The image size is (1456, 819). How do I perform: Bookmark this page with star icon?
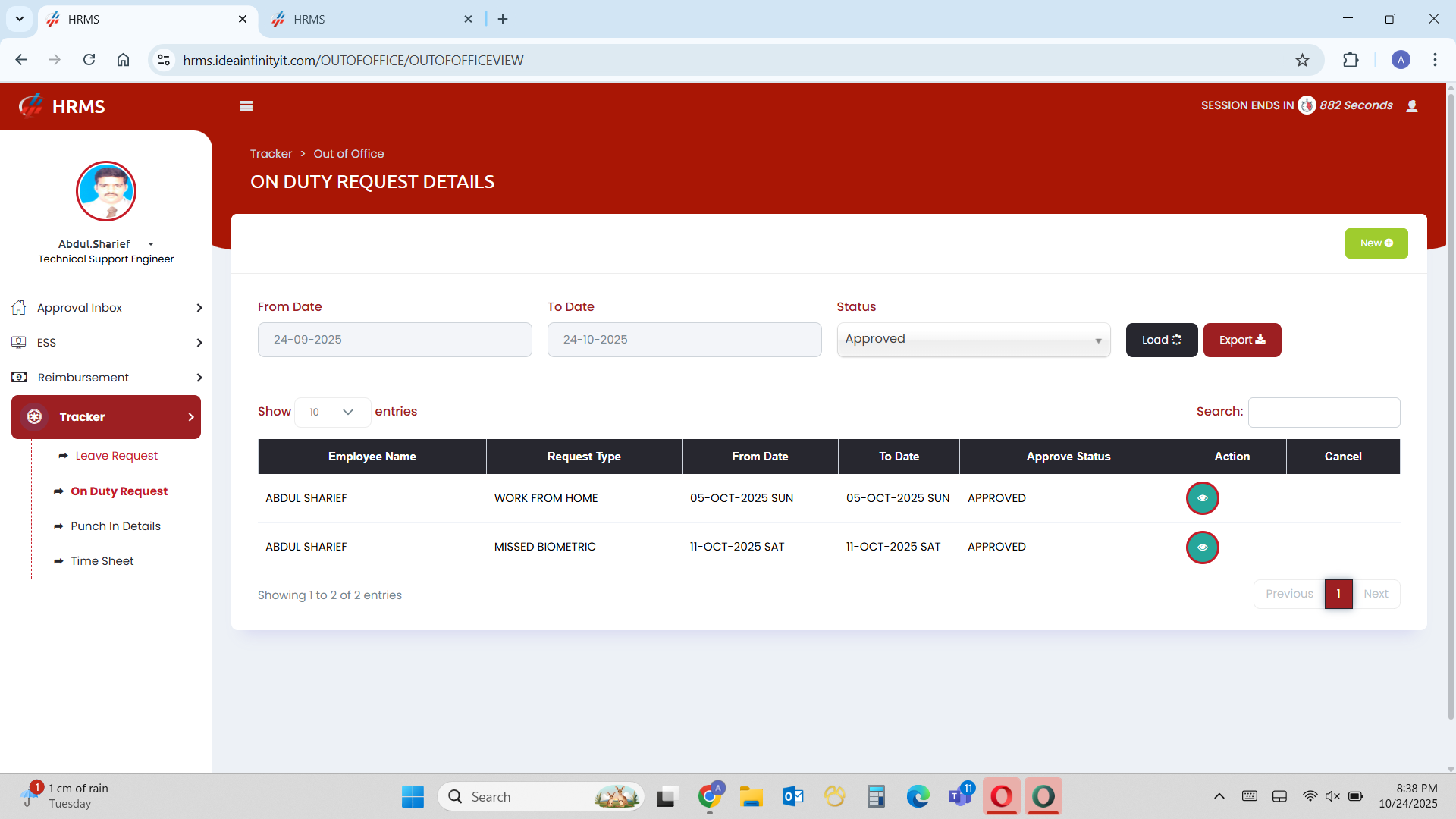coord(1302,60)
